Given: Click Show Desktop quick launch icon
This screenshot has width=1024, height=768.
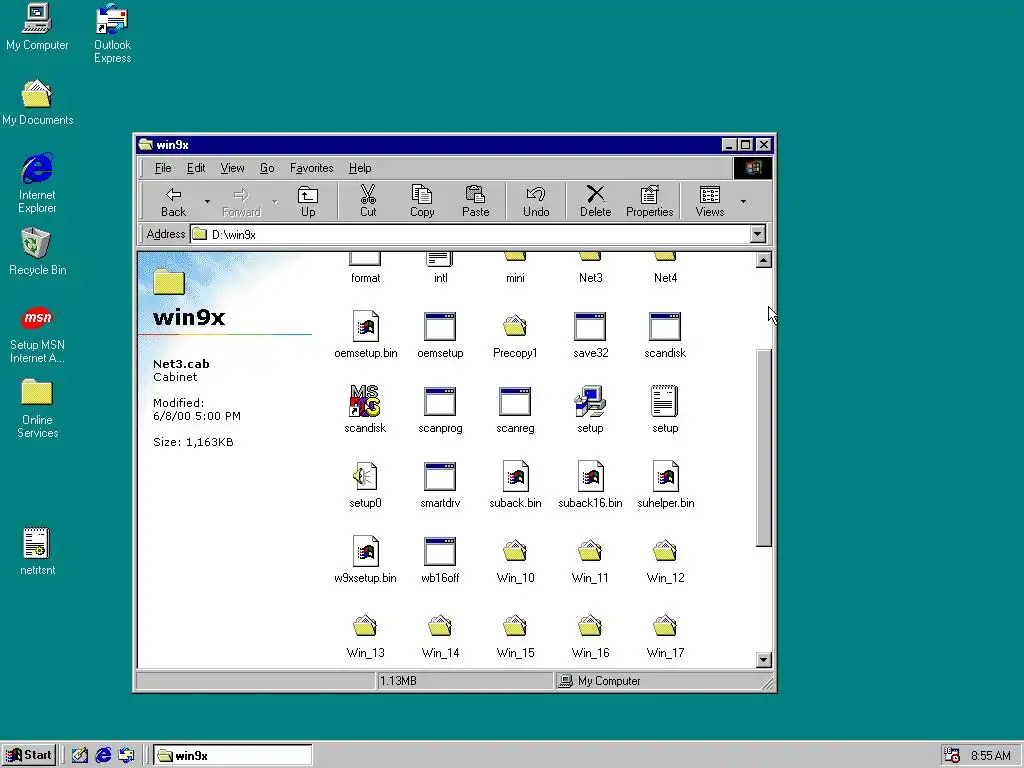Looking at the screenshot, I should 80,755.
